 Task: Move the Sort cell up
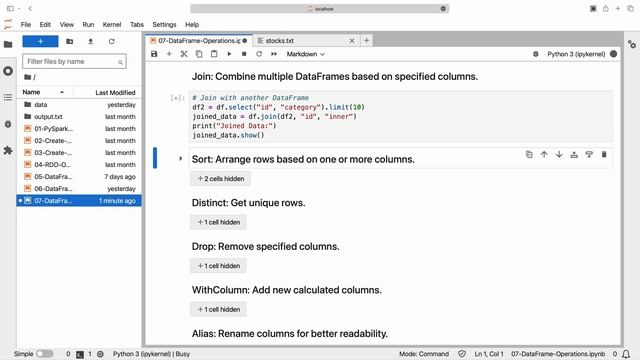pos(544,154)
